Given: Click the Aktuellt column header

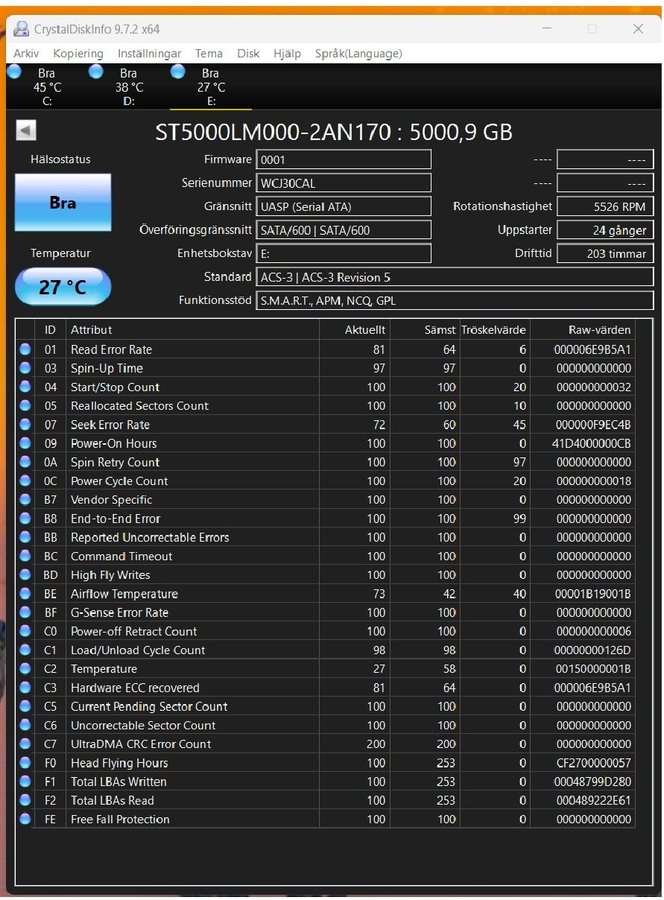Looking at the screenshot, I should point(355,329).
